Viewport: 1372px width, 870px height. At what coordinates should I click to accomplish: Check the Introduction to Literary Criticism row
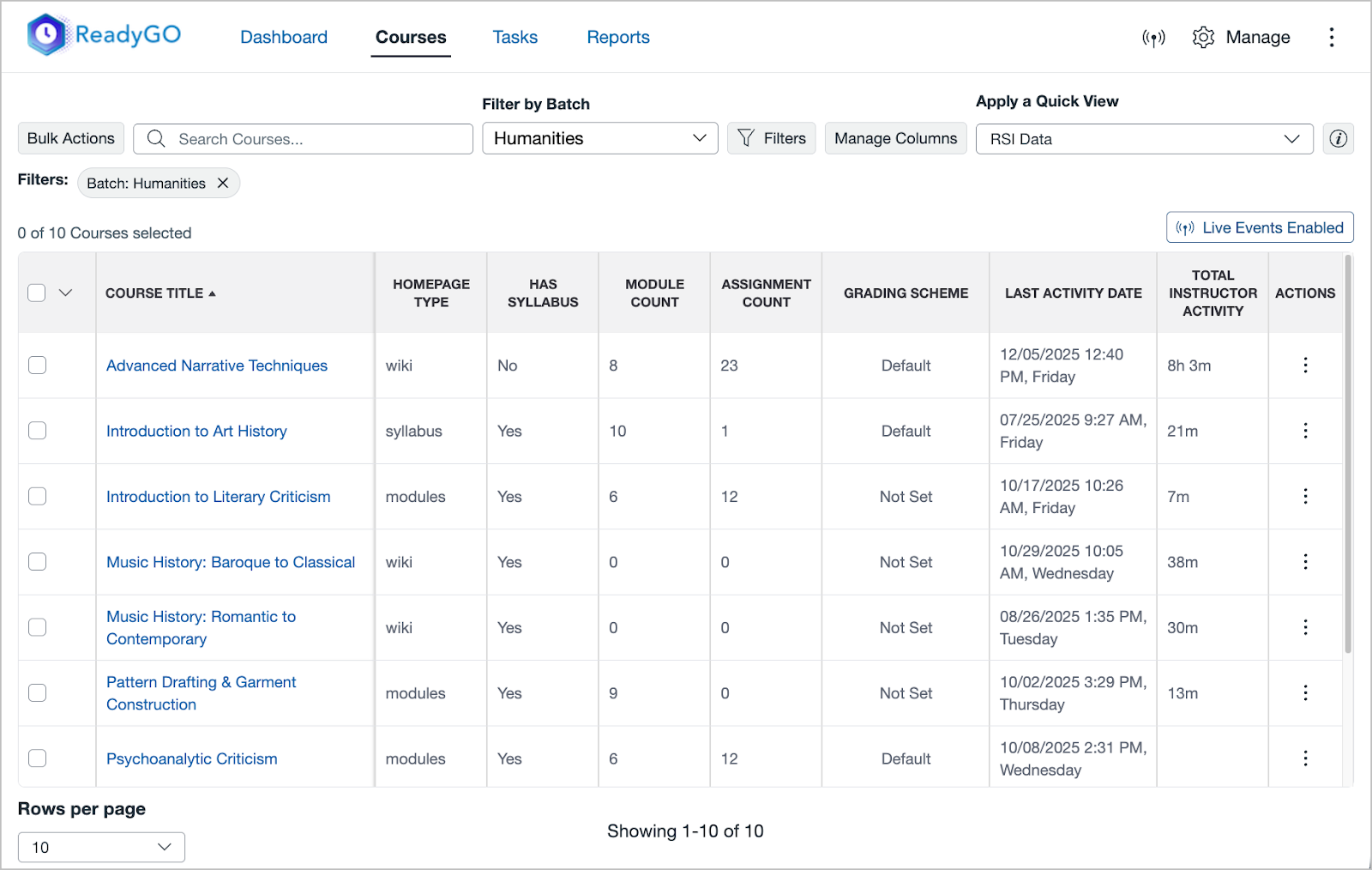[37, 497]
